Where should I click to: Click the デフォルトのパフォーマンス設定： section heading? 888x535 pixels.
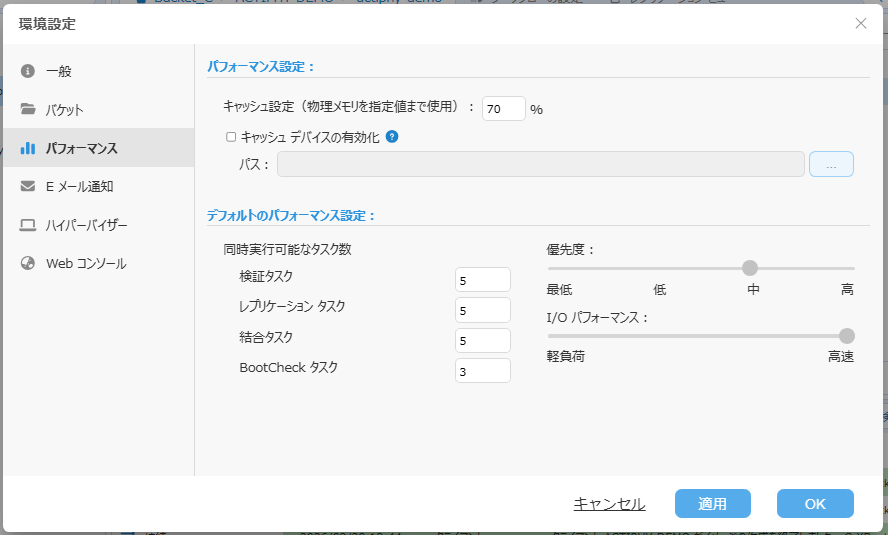point(291,216)
